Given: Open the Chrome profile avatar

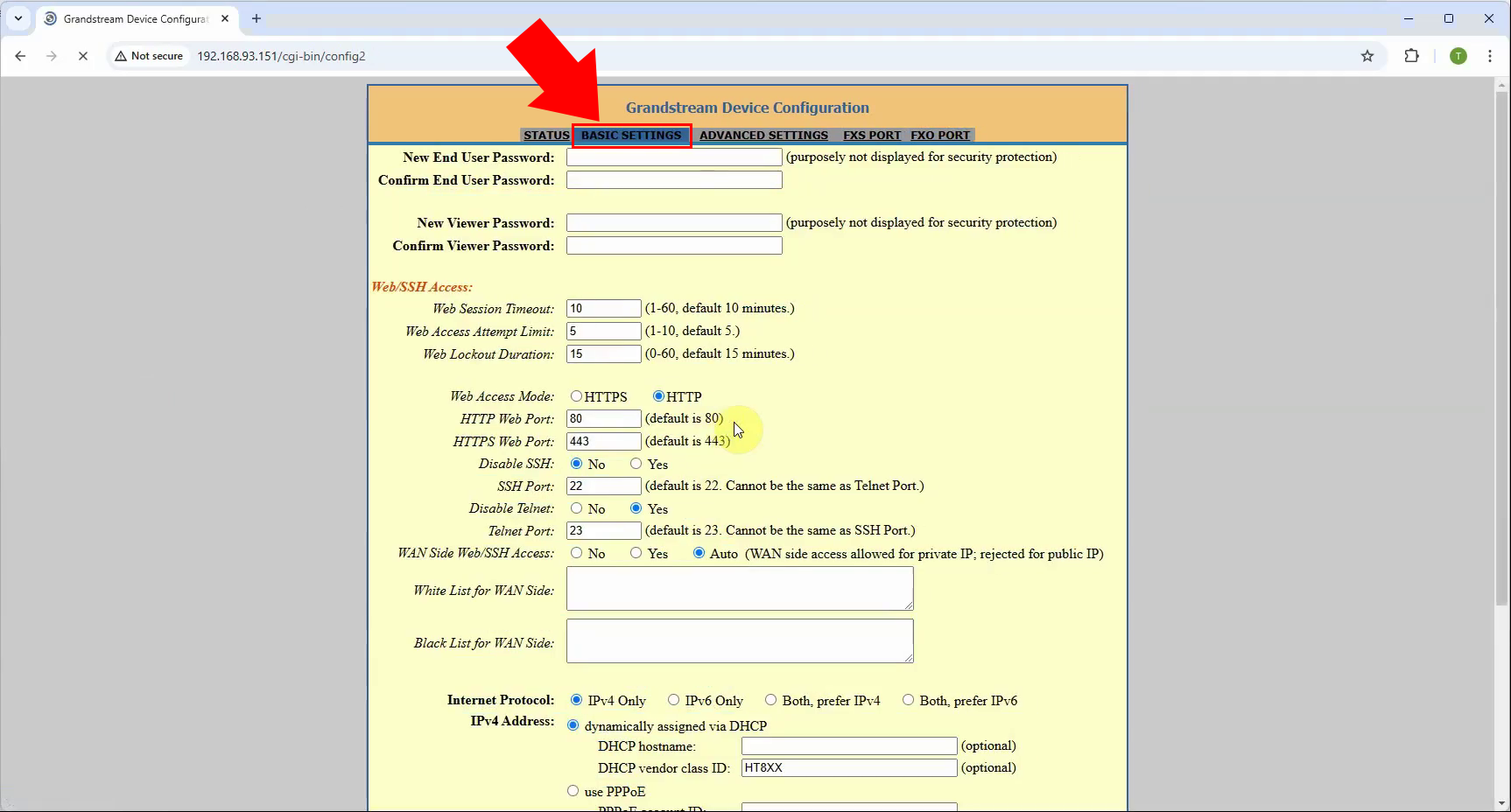Looking at the screenshot, I should point(1458,56).
